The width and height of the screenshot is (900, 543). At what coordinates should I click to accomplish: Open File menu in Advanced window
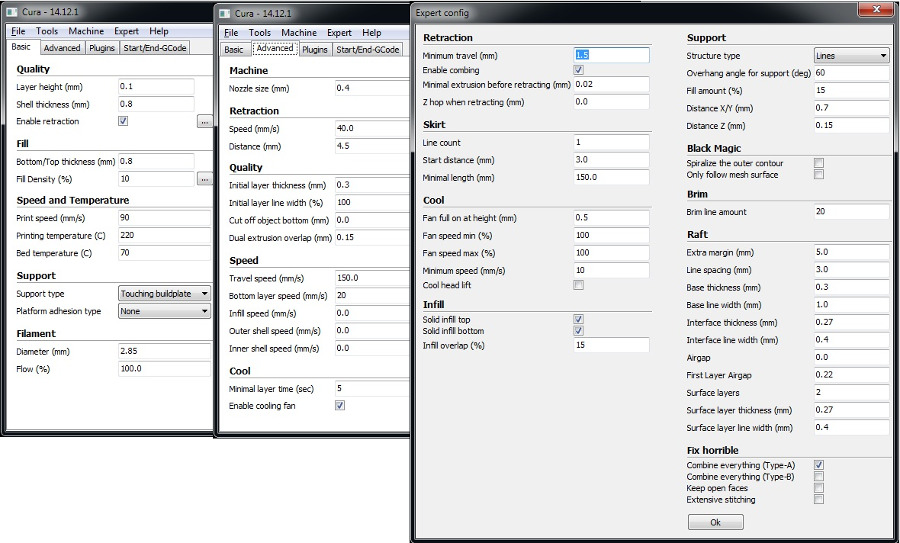[x=231, y=33]
